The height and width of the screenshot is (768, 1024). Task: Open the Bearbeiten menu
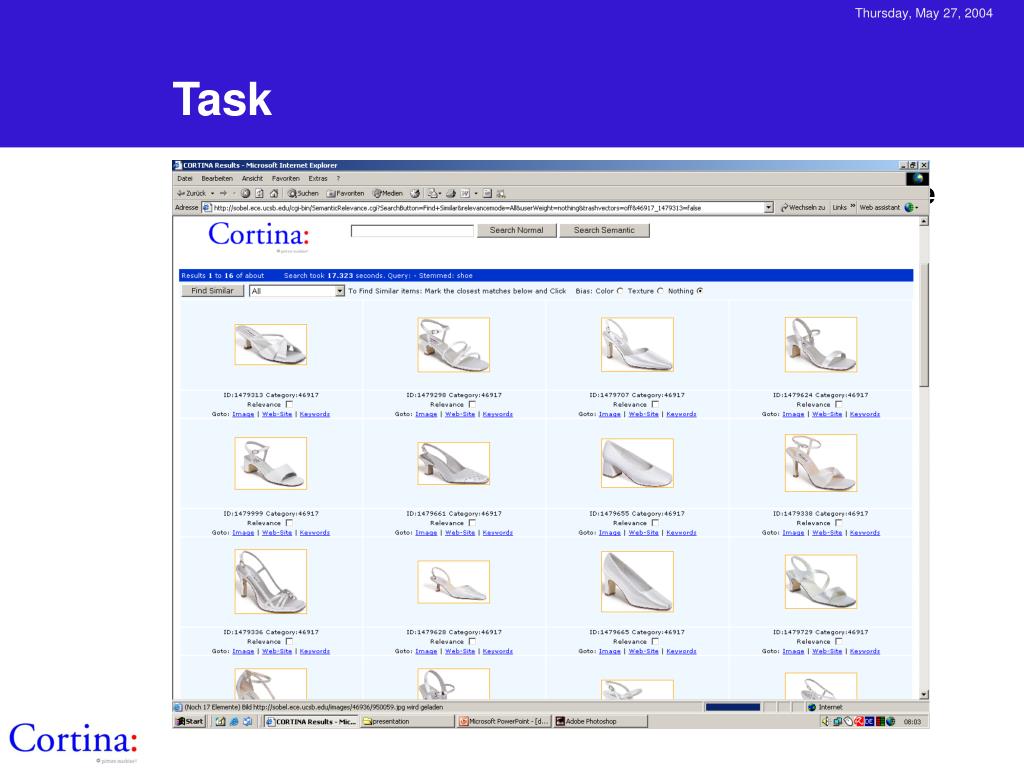pos(217,178)
